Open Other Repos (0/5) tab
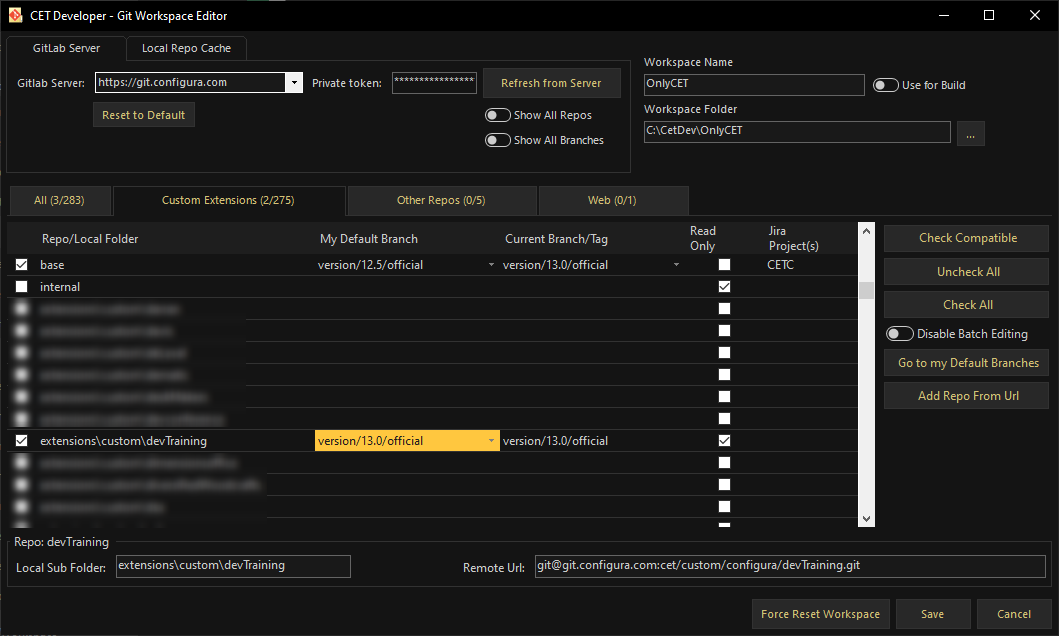The width and height of the screenshot is (1059, 636). pos(441,201)
